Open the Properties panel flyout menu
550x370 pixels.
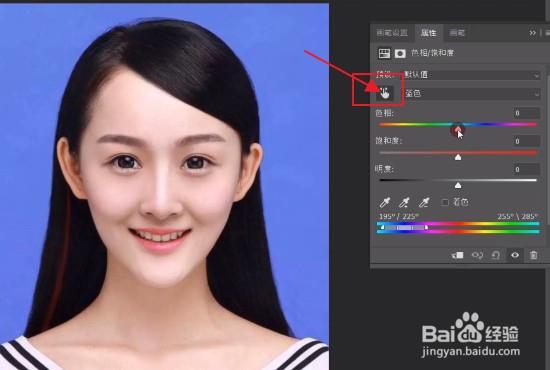click(548, 33)
